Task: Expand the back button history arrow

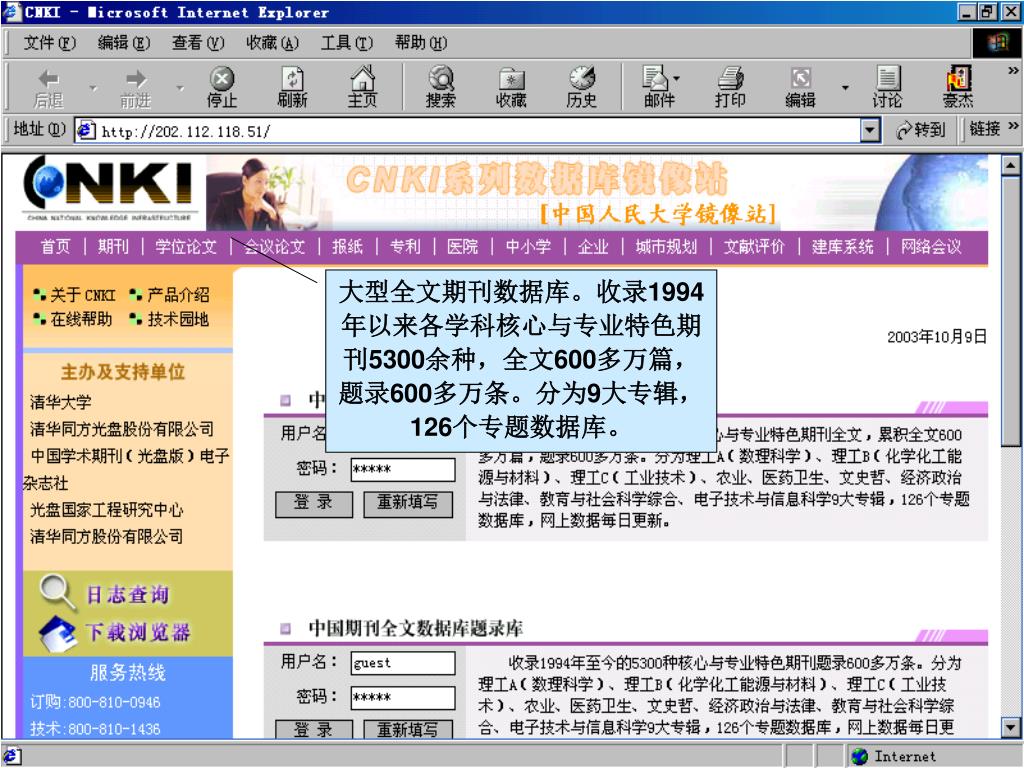Action: (x=92, y=88)
